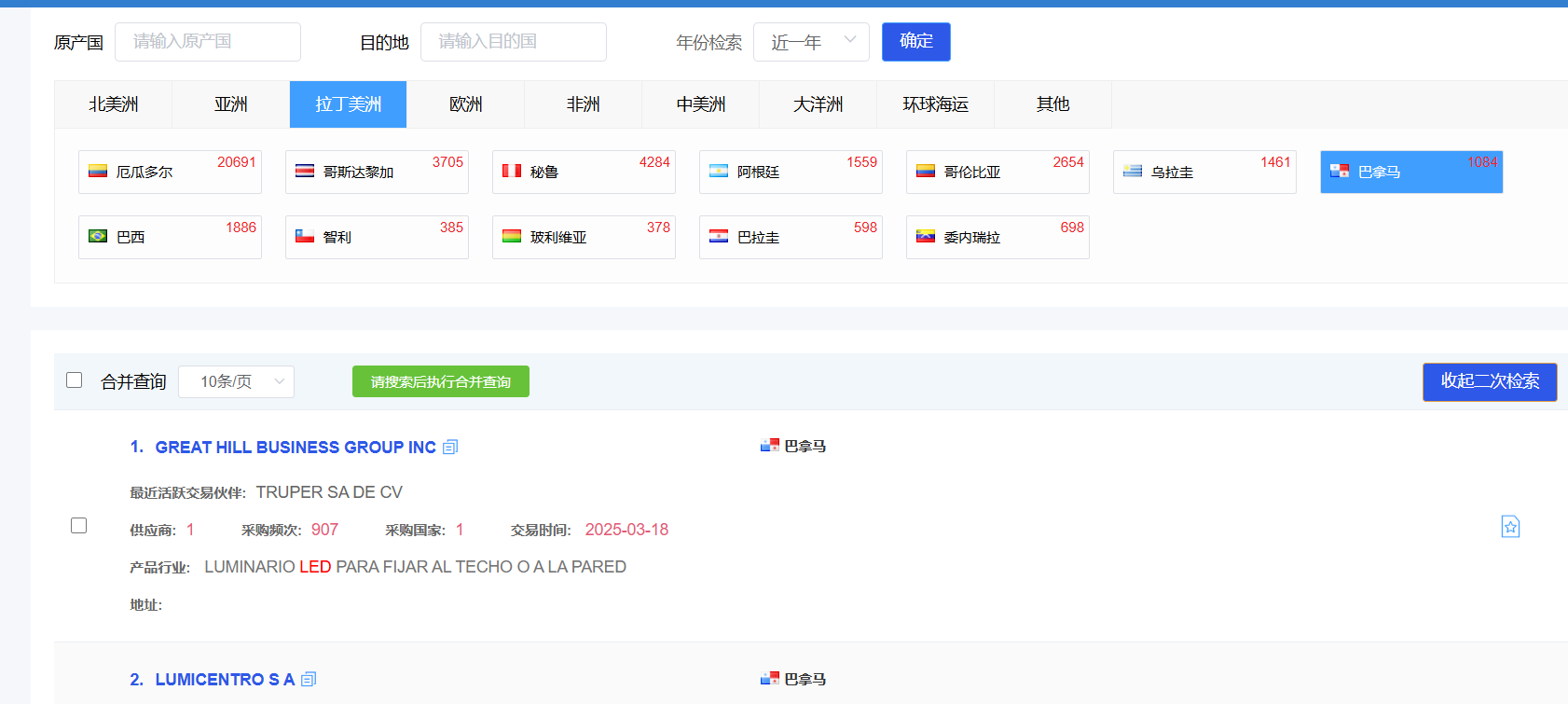Click the favorite star icon on first result
This screenshot has height=704, width=1568.
point(1510,527)
